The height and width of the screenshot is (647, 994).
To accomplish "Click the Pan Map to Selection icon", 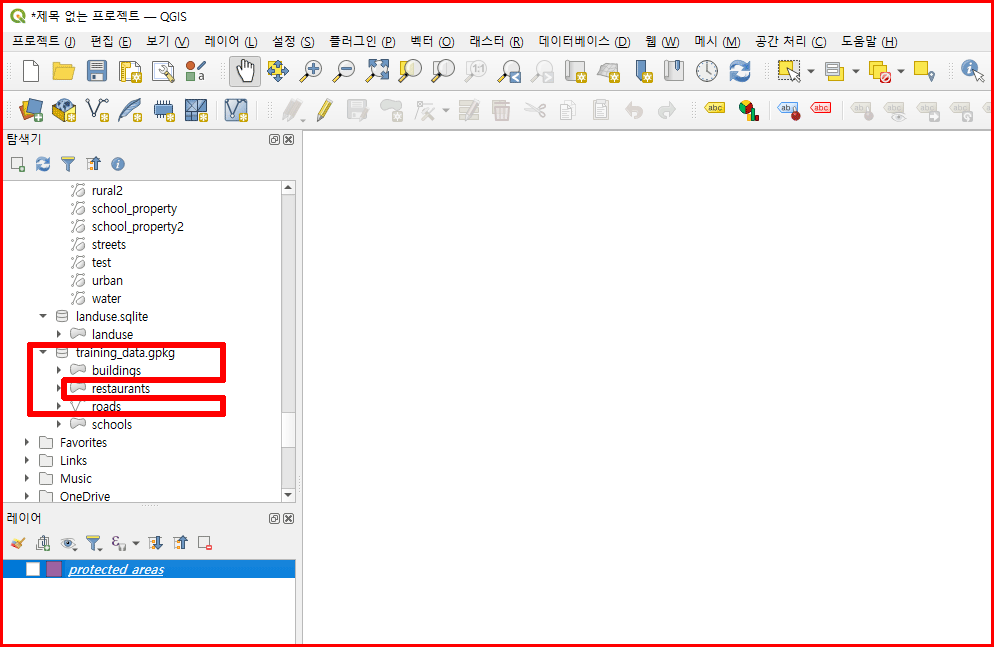I will pyautogui.click(x=278, y=71).
